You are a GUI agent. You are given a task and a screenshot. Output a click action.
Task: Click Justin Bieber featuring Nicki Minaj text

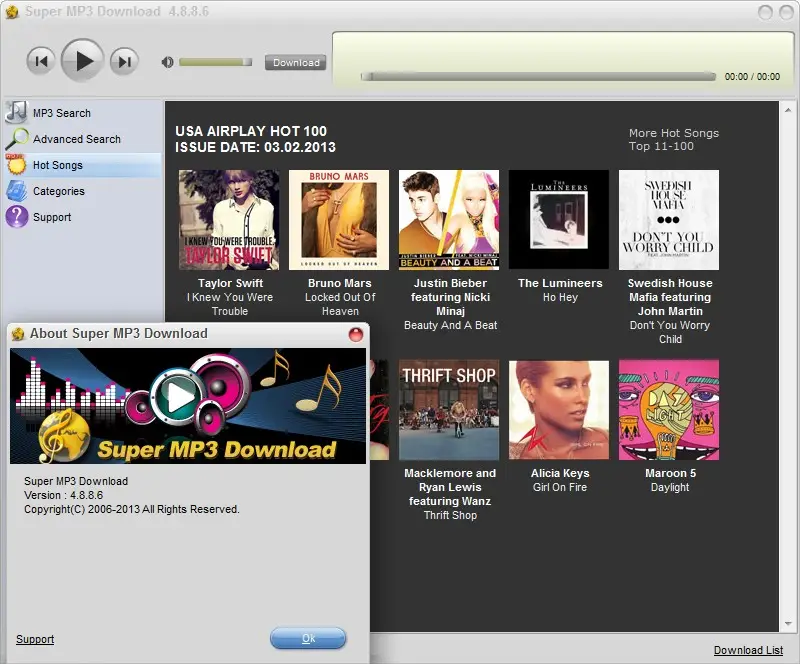(451, 297)
